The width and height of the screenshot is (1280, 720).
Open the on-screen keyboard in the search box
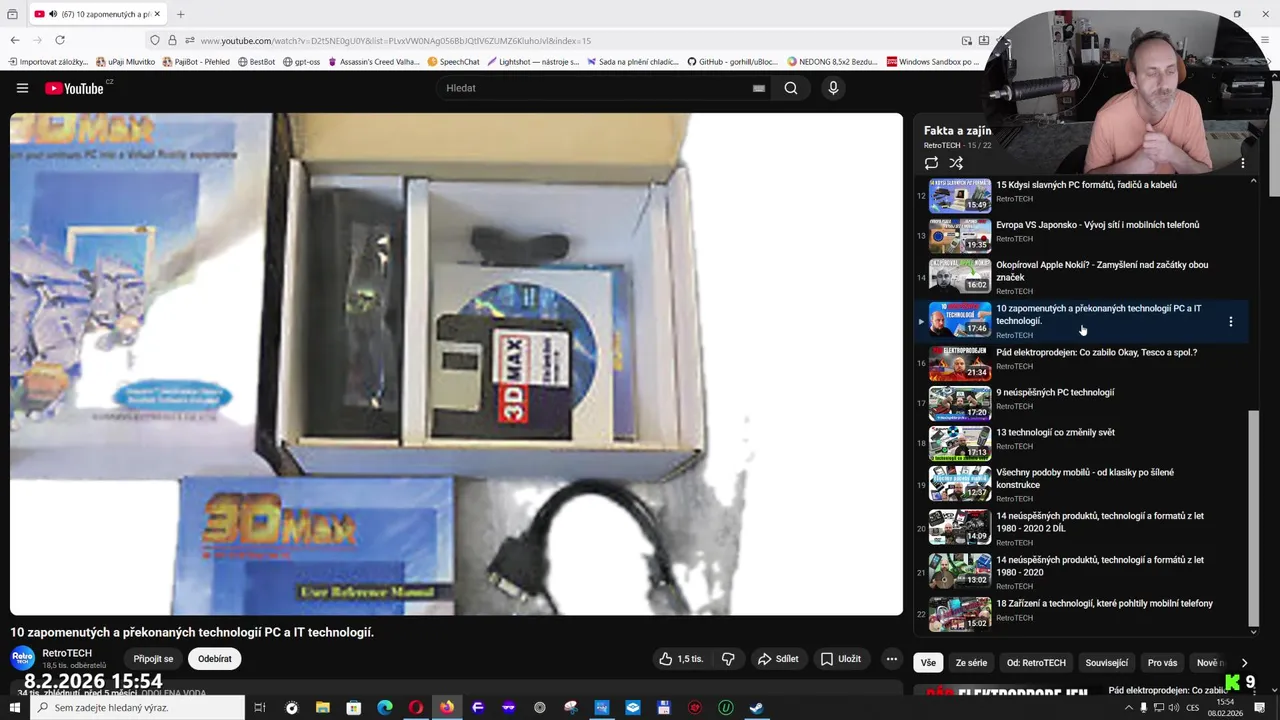coord(759,88)
